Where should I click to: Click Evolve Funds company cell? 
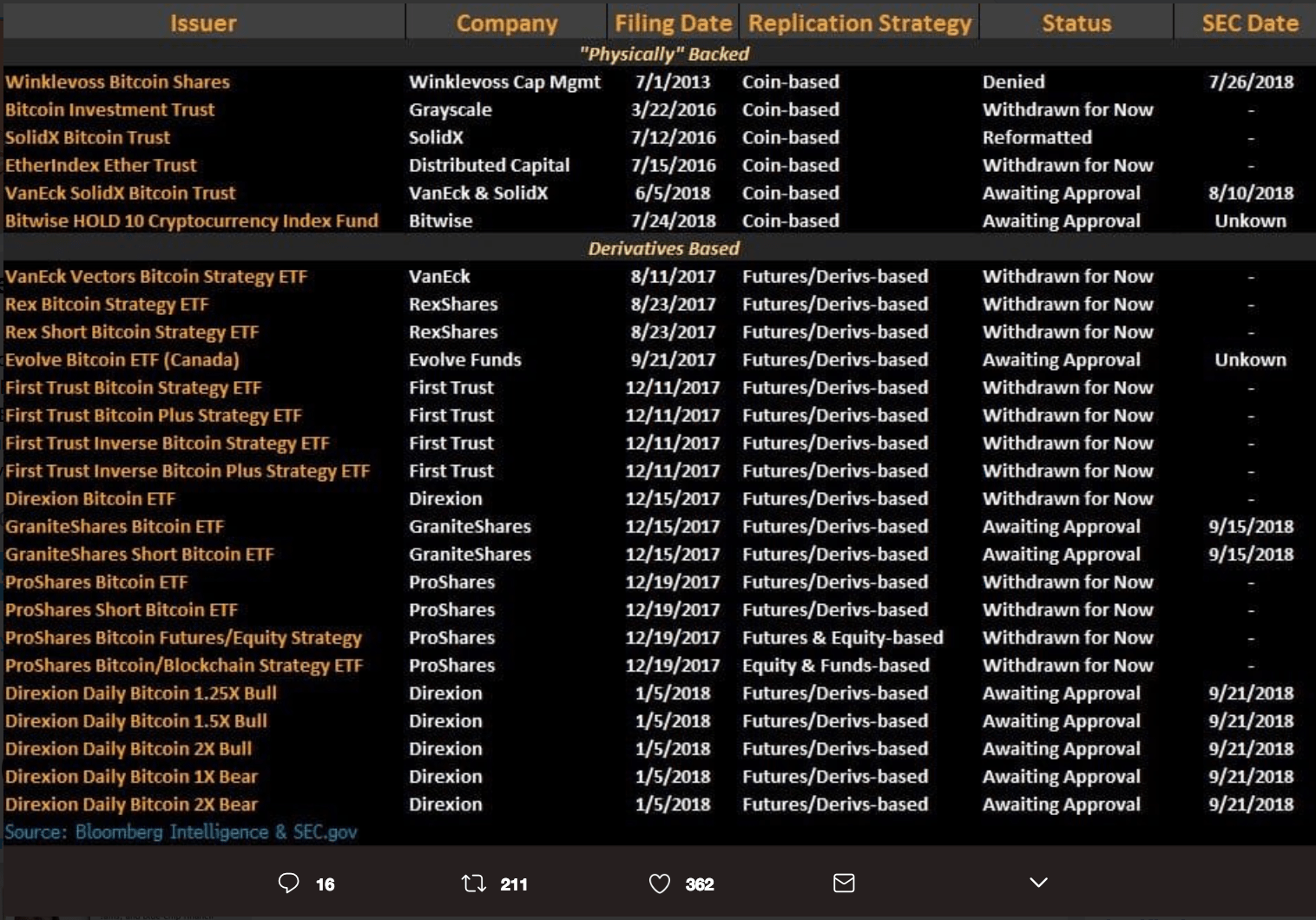[x=465, y=359]
